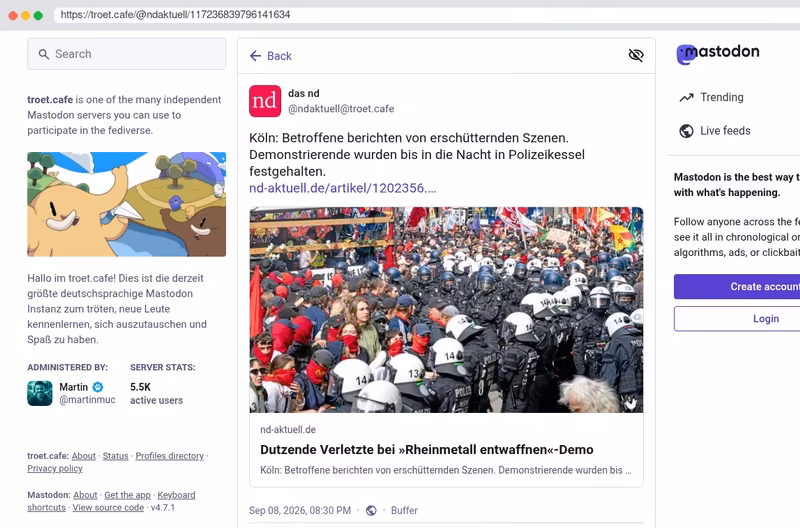Toggle media visibility eye icon

tap(636, 55)
